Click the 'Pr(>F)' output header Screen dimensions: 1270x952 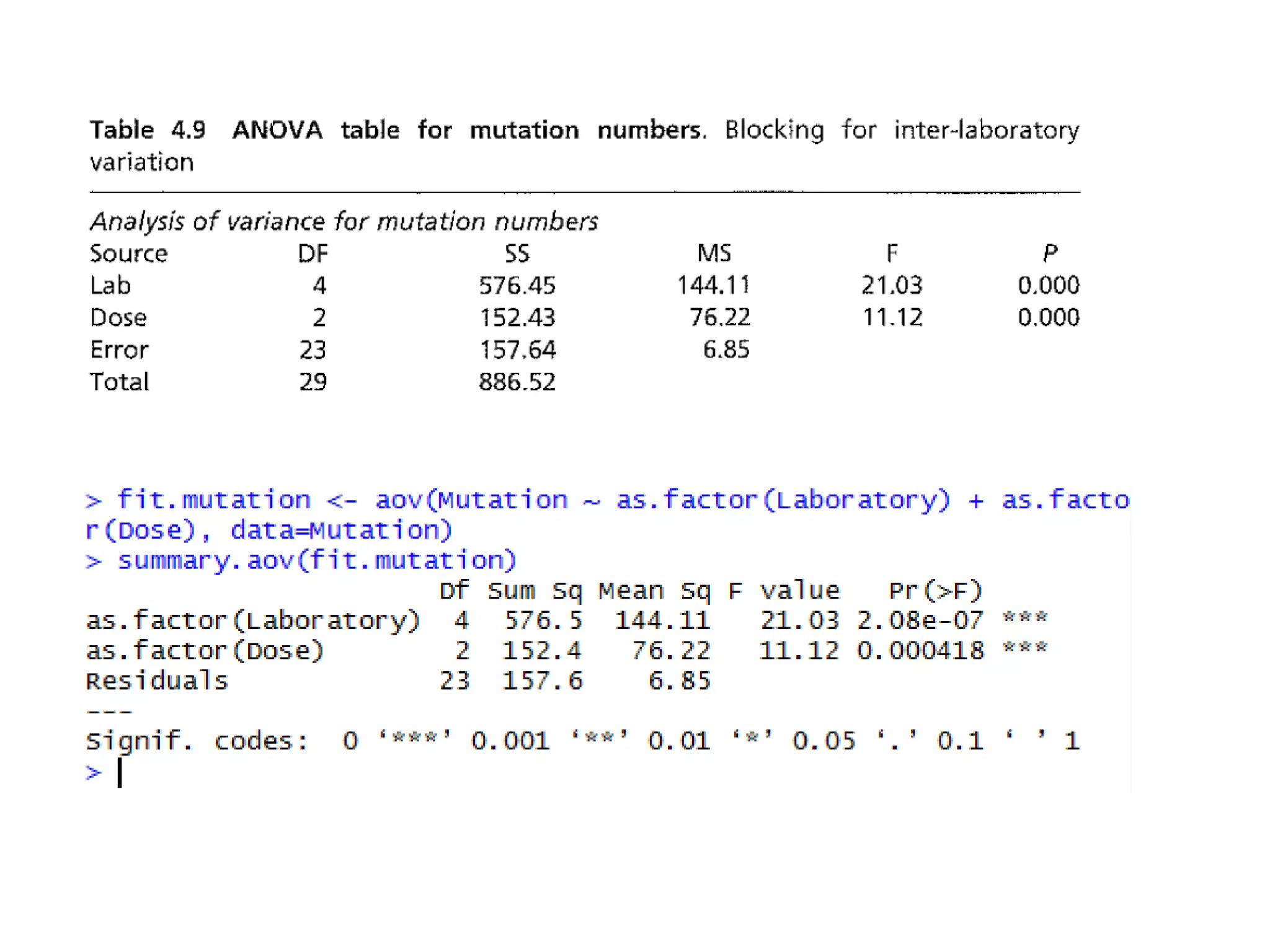935,591
